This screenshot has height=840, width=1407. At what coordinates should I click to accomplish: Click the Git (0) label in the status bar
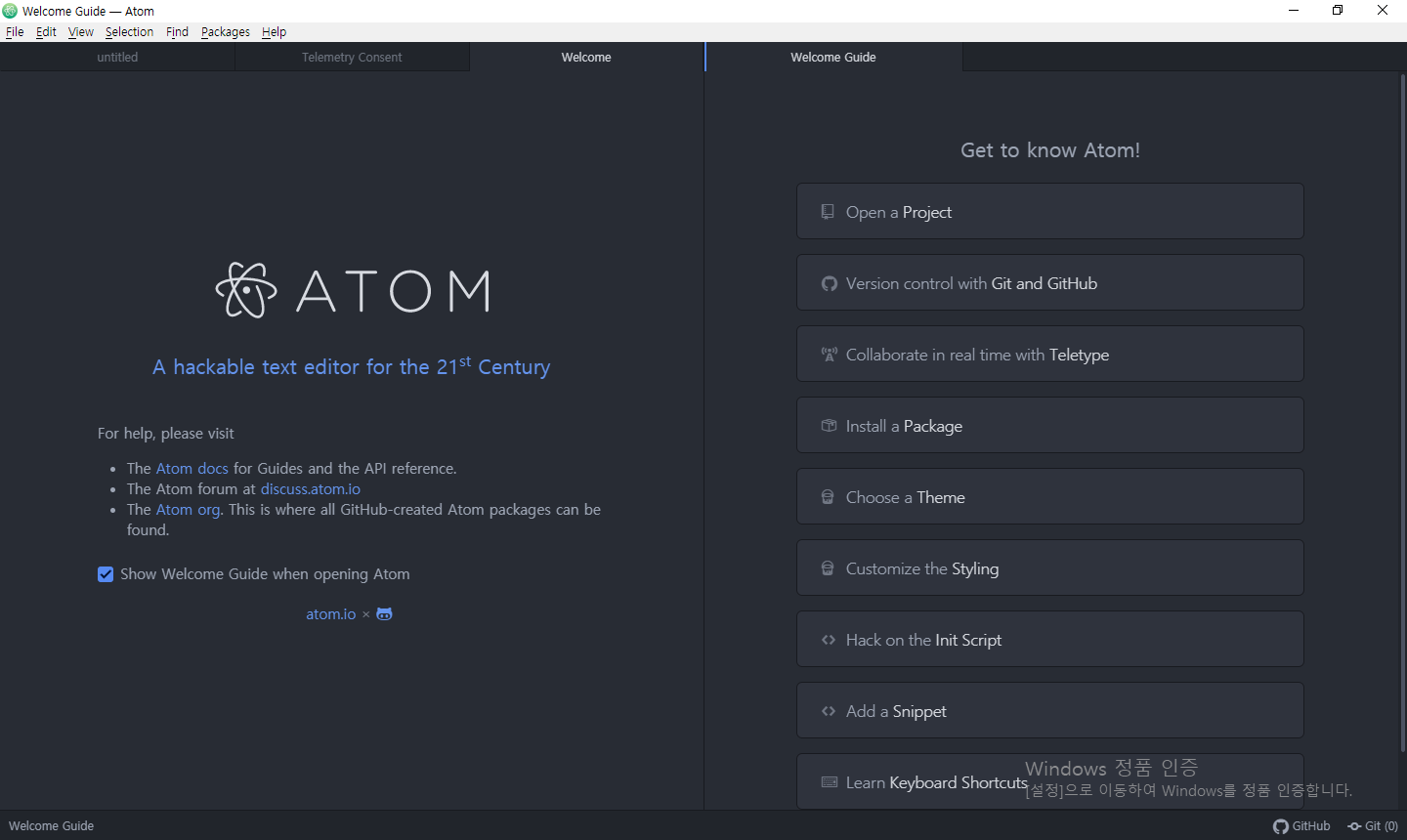tap(1381, 826)
